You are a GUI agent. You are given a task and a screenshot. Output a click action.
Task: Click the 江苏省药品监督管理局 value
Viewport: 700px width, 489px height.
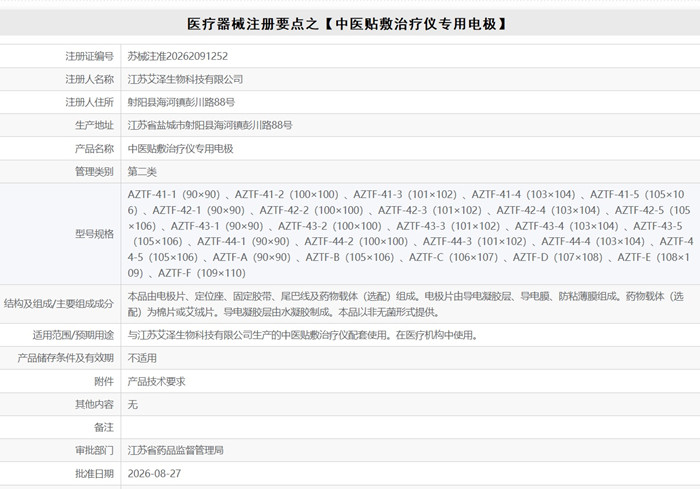(x=175, y=451)
